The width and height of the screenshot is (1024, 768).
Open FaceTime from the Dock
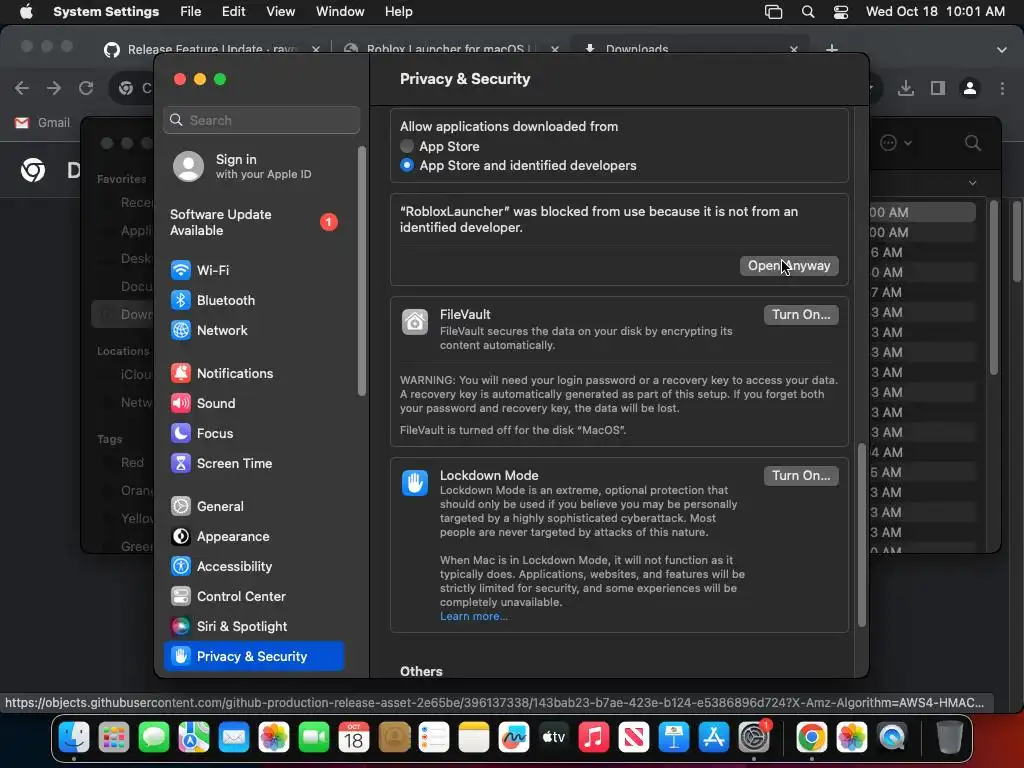click(x=314, y=737)
